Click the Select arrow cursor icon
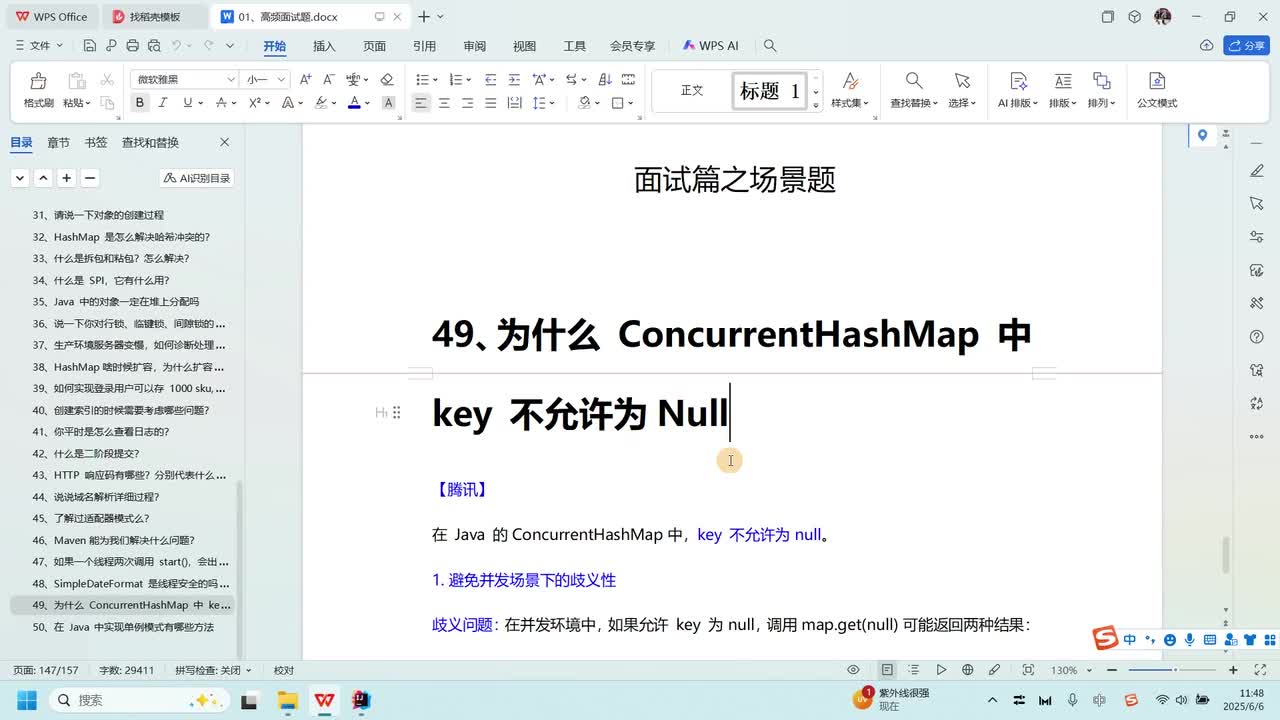Viewport: 1280px width, 720px height. [x=962, y=81]
